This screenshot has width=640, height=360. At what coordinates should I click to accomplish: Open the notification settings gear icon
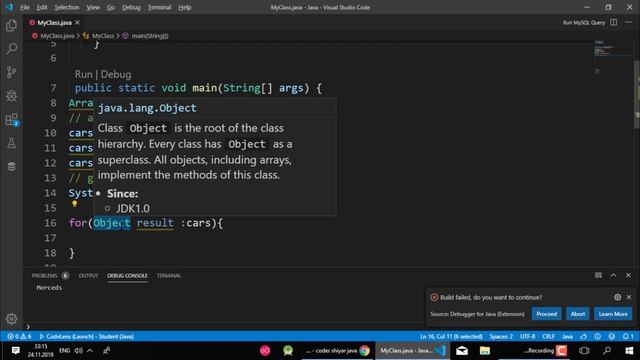pyautogui.click(x=618, y=297)
